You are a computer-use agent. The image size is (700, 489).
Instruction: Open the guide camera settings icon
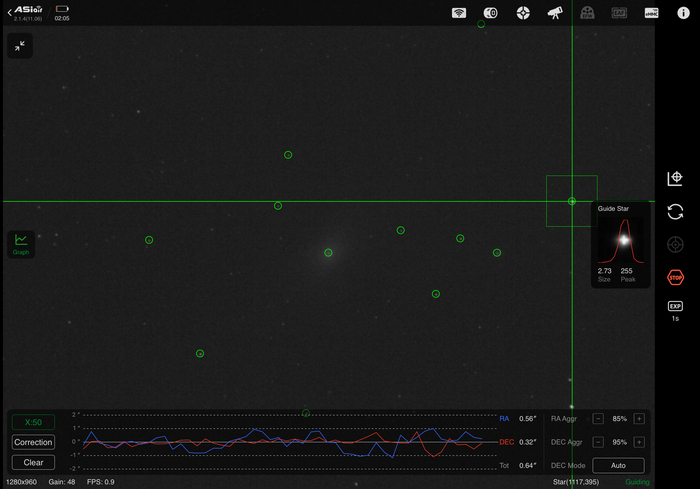click(491, 13)
